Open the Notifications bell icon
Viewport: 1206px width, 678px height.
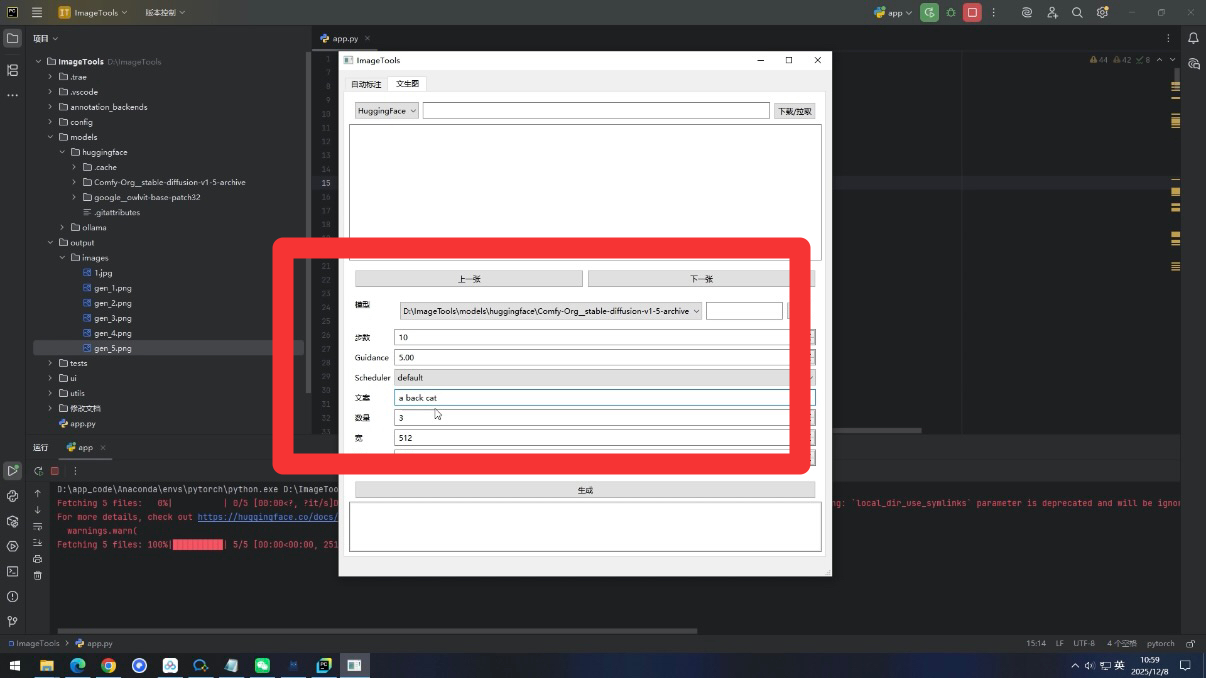pos(1193,39)
